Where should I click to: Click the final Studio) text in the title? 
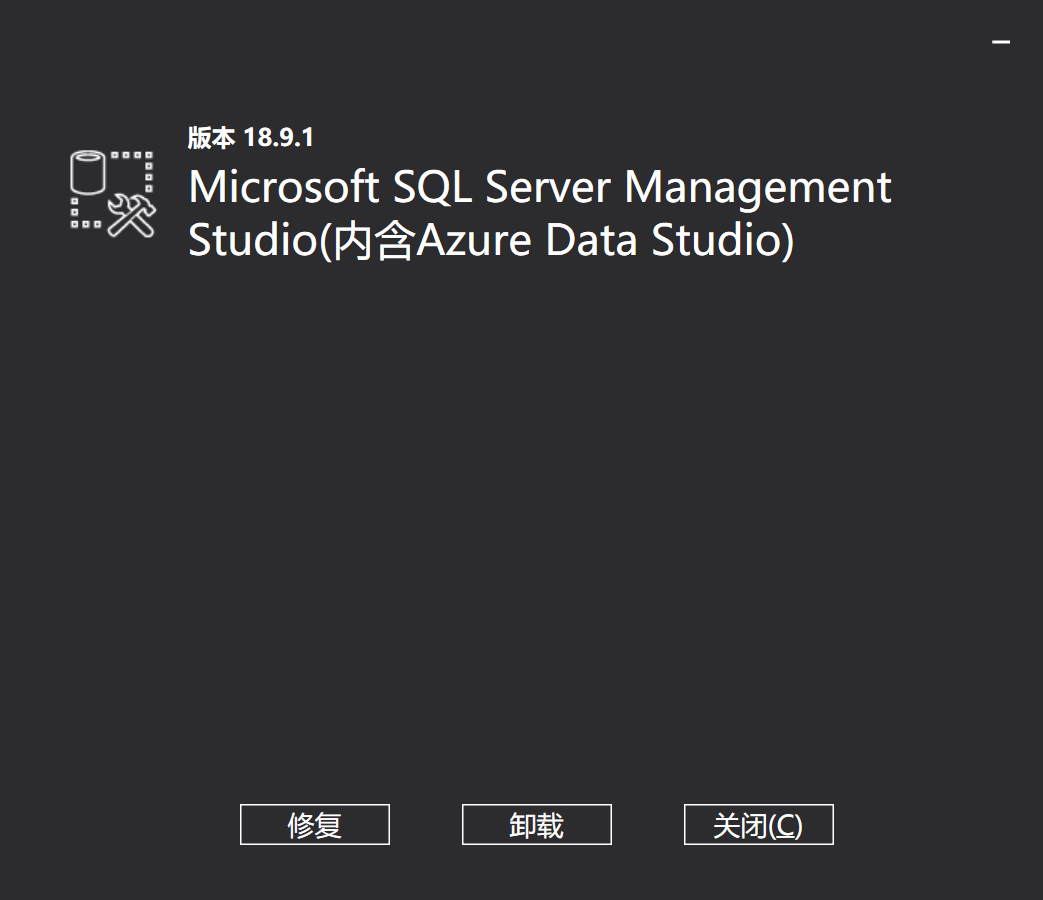(x=723, y=241)
